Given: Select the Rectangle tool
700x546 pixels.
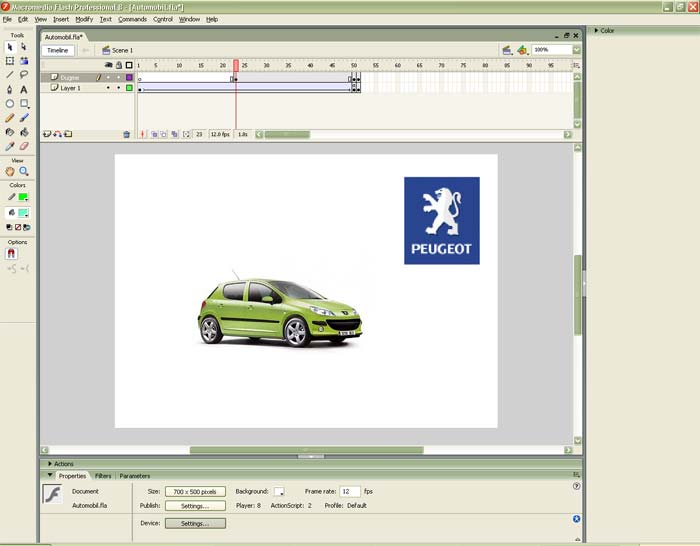Looking at the screenshot, I should 24,104.
